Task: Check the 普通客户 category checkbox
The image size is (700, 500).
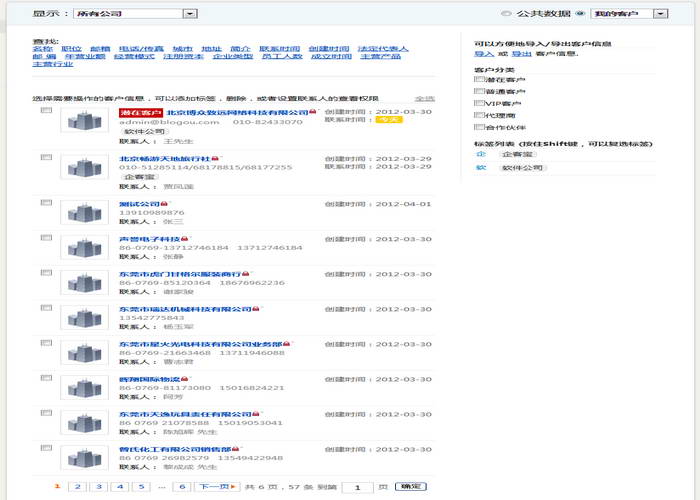Action: coord(479,91)
